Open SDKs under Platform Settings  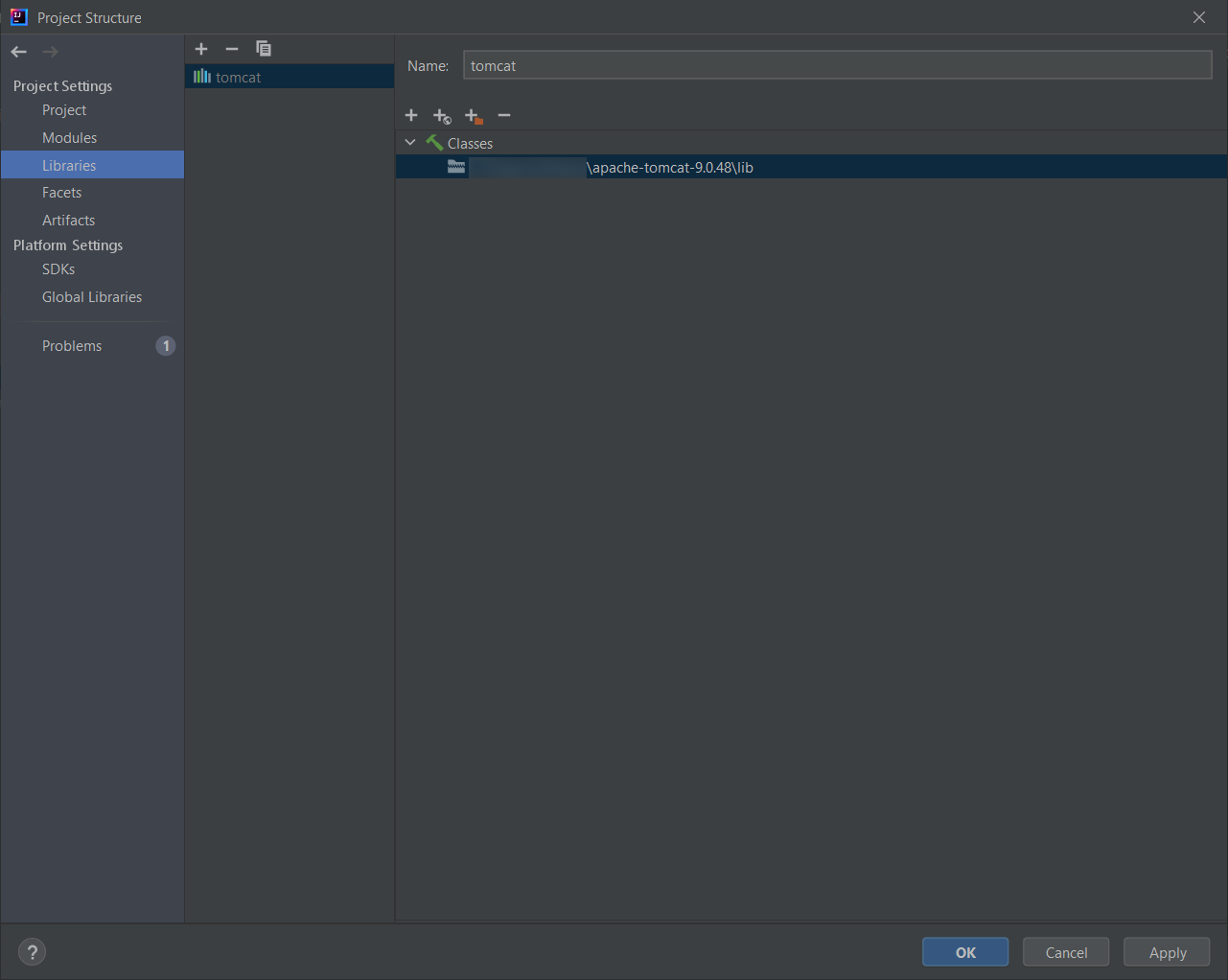coord(58,269)
